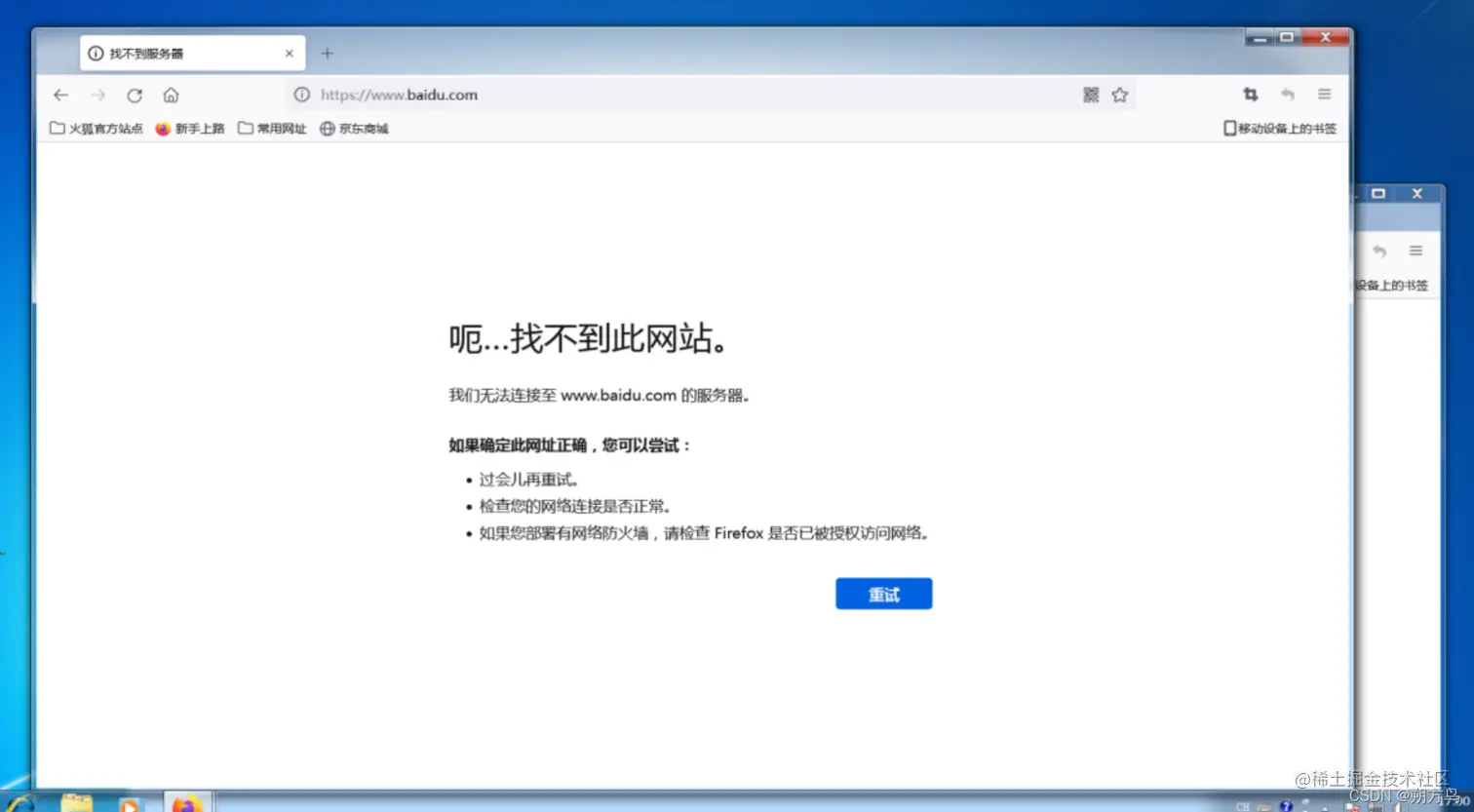
Task: Click the bullet about 网络防火墙 and Firefox
Action: [705, 533]
